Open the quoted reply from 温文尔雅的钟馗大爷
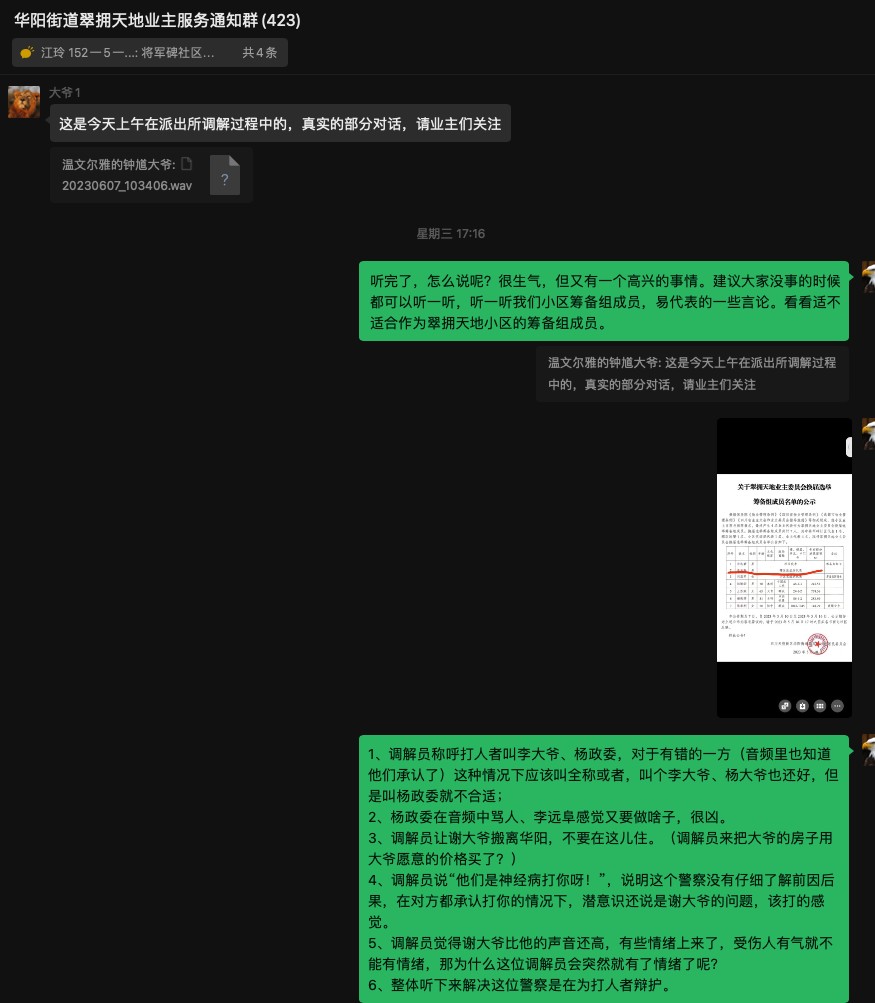 (x=692, y=373)
